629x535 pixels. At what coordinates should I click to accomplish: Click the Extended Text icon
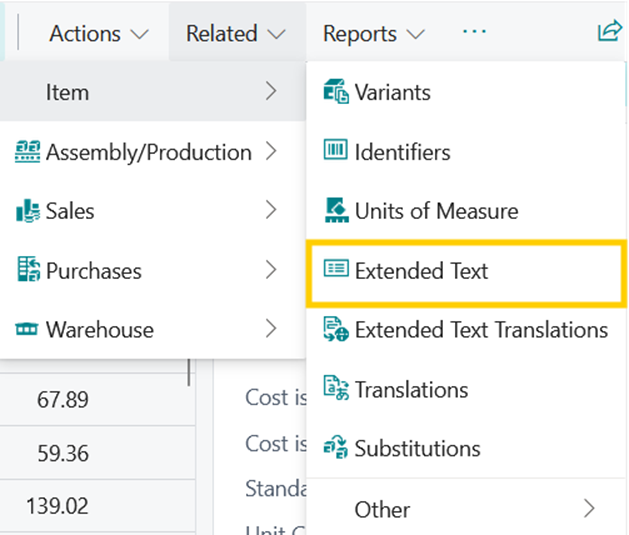point(335,270)
